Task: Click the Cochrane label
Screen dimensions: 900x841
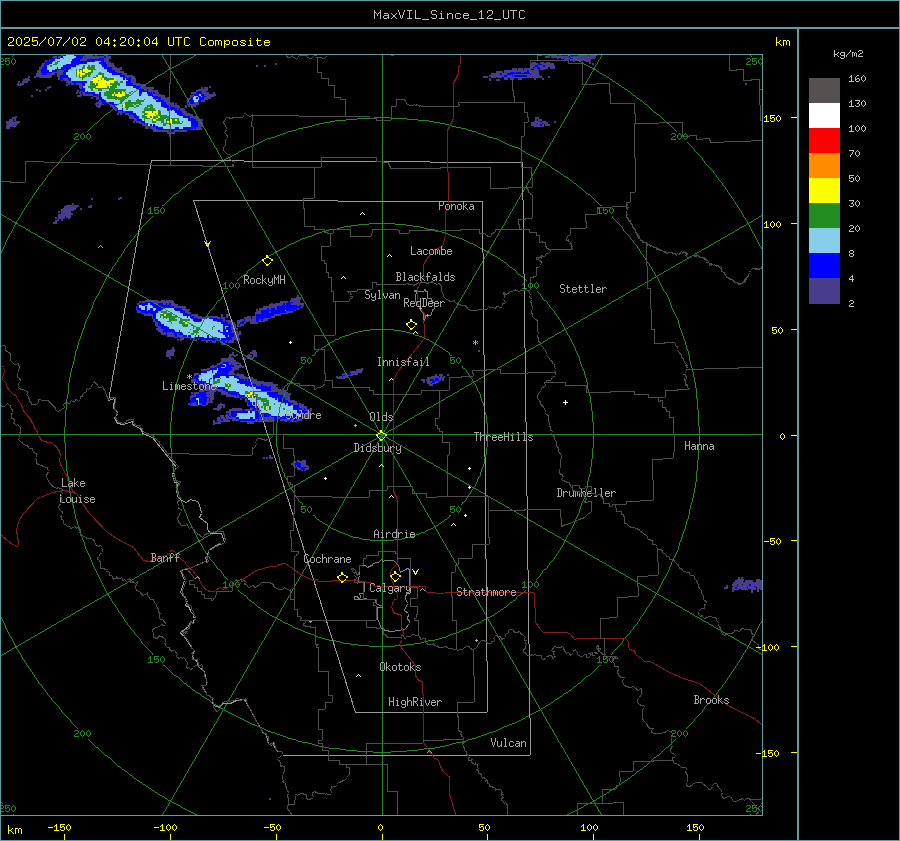Action: [327, 559]
